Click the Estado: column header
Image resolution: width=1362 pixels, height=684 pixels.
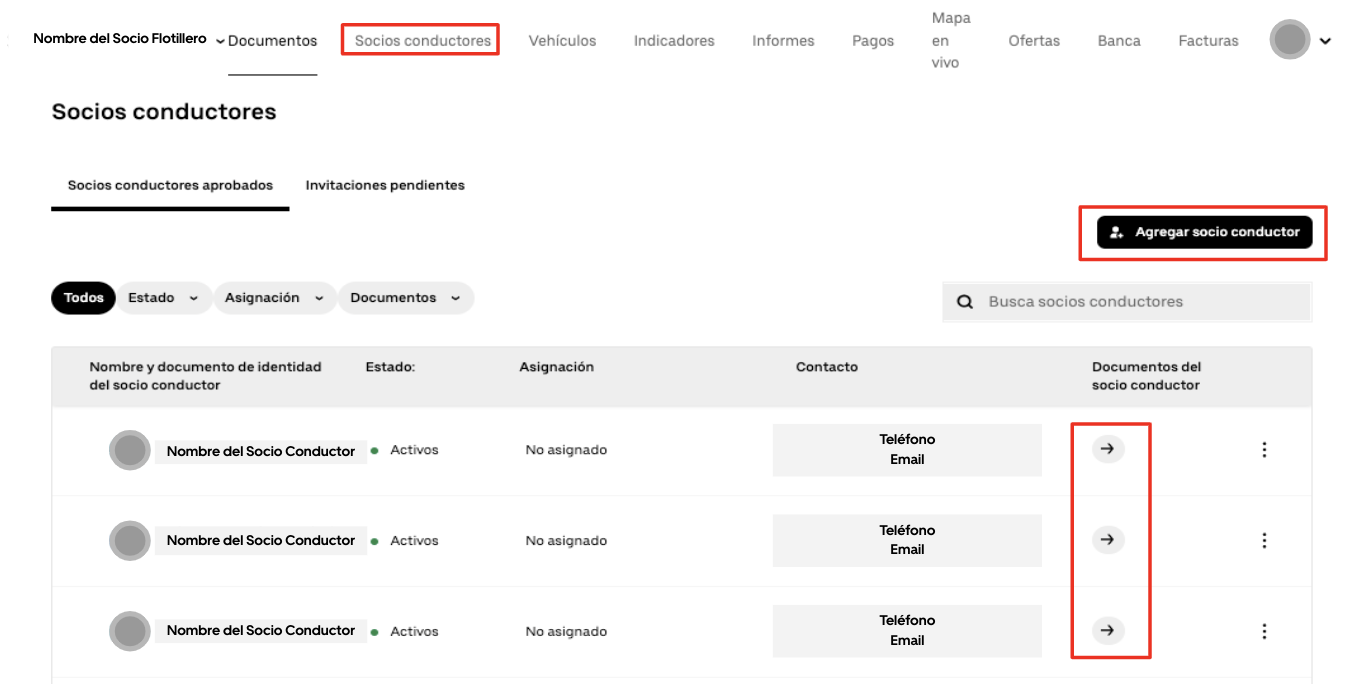tap(390, 367)
